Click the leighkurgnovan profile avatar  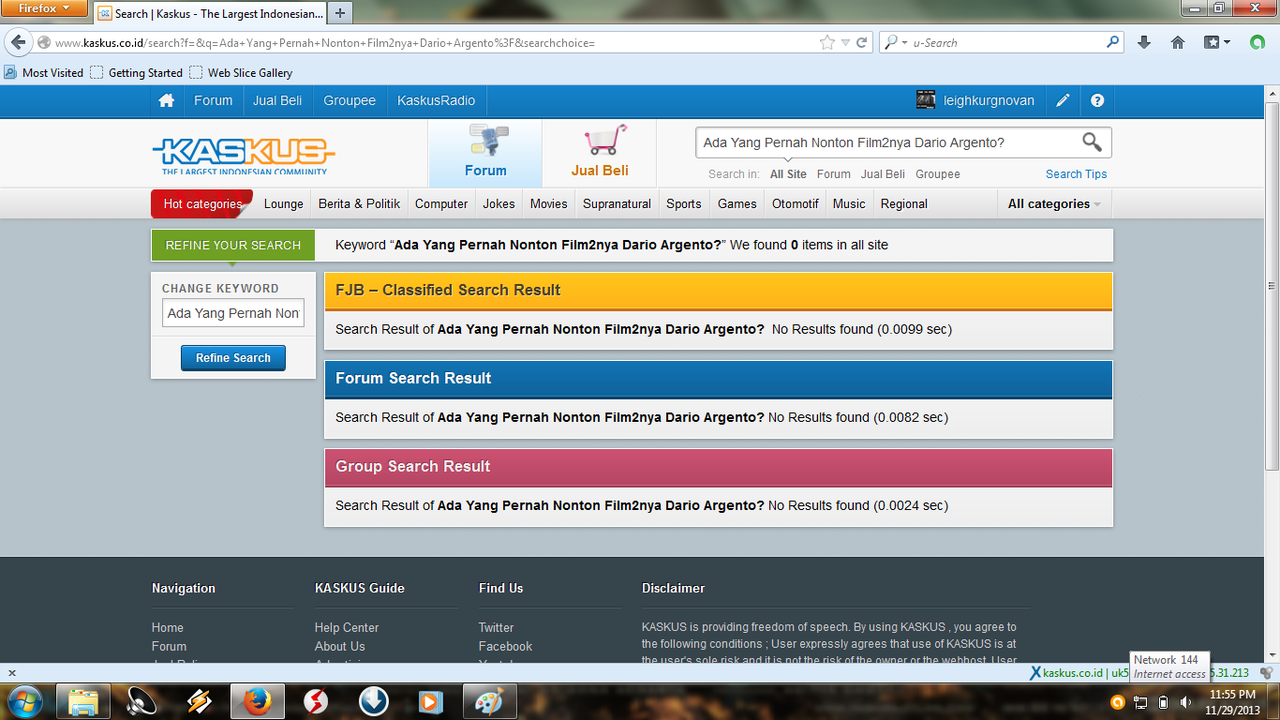pos(926,101)
